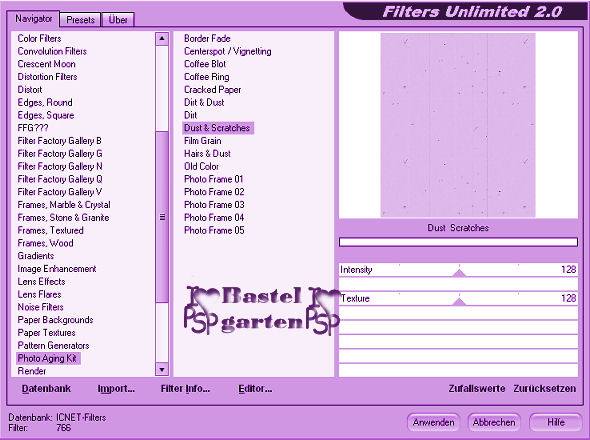
Task: Select Paper Textures category
Action: (46, 333)
